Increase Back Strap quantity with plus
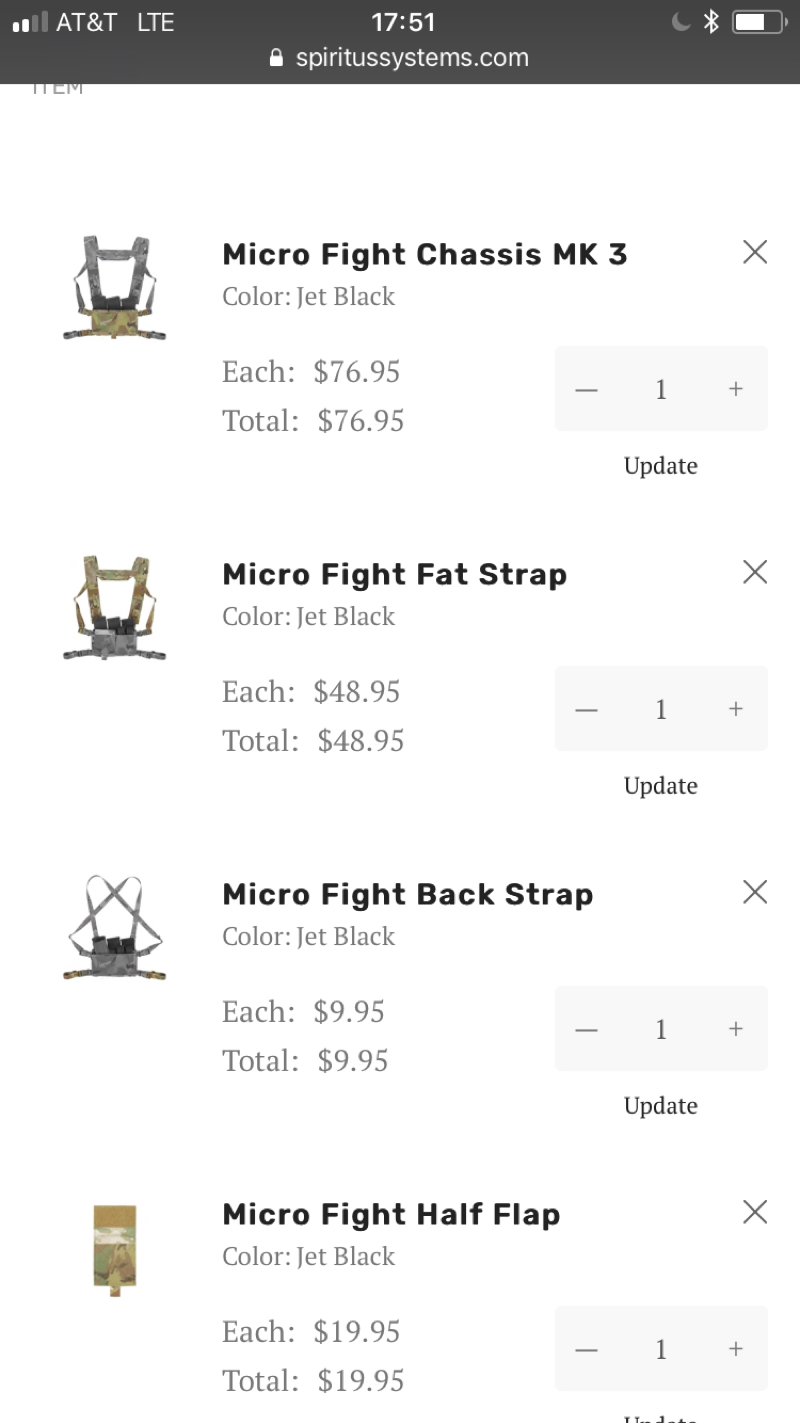 tap(736, 1029)
